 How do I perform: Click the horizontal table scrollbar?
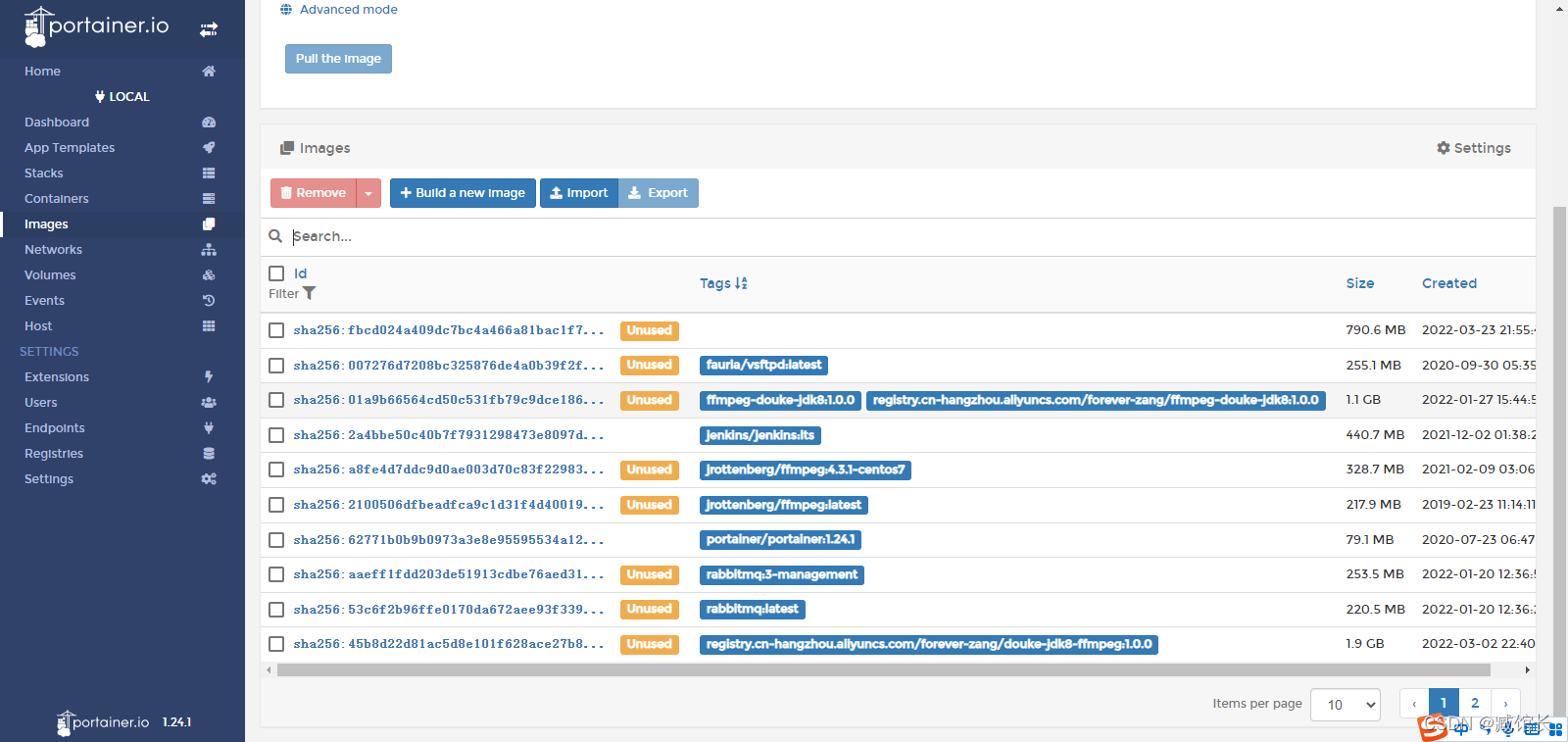coord(883,670)
